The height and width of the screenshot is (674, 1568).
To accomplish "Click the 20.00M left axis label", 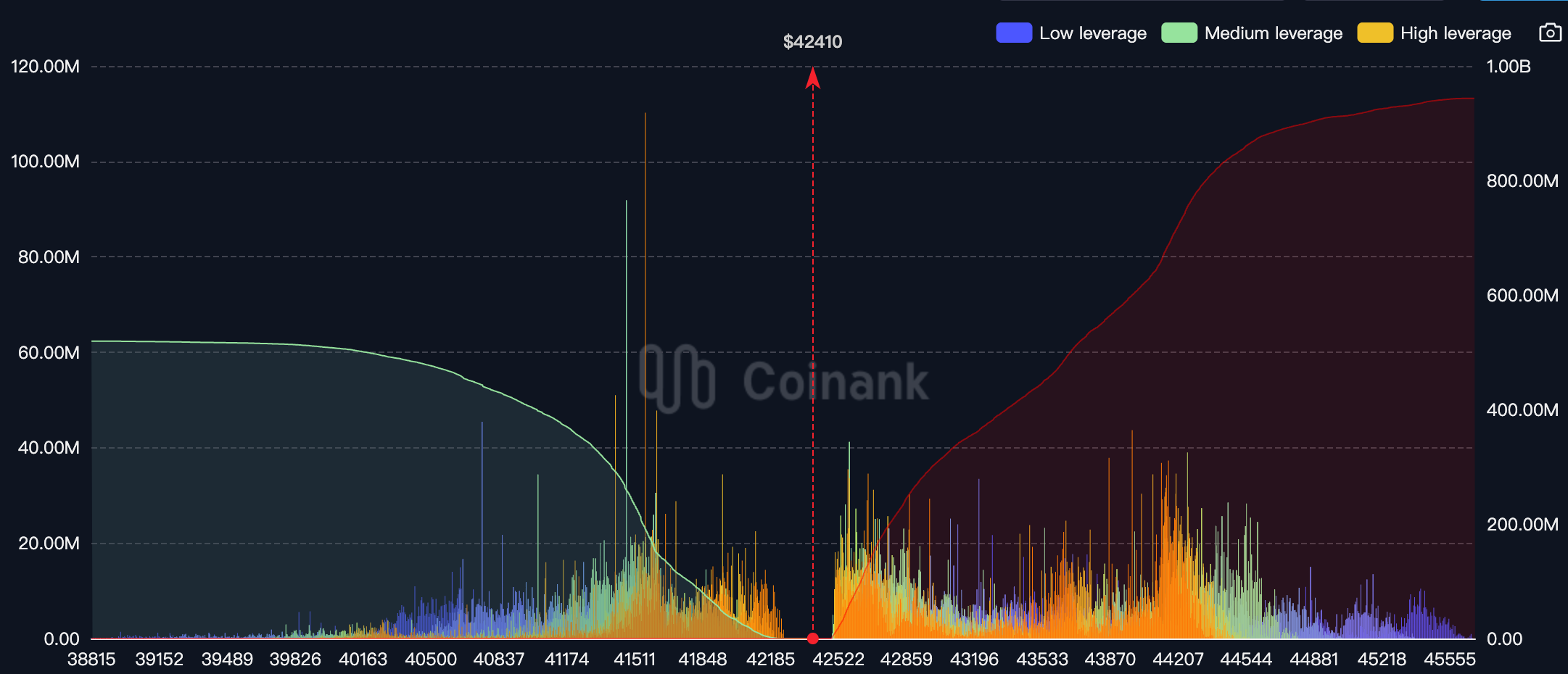I will (x=49, y=544).
